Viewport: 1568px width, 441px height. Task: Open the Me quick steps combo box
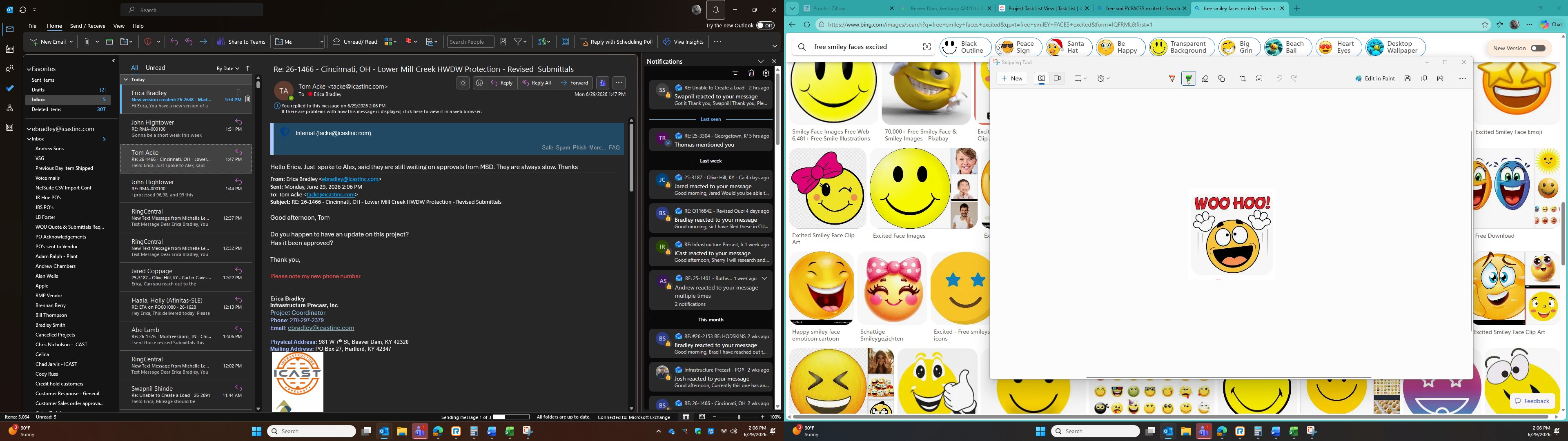pos(299,42)
